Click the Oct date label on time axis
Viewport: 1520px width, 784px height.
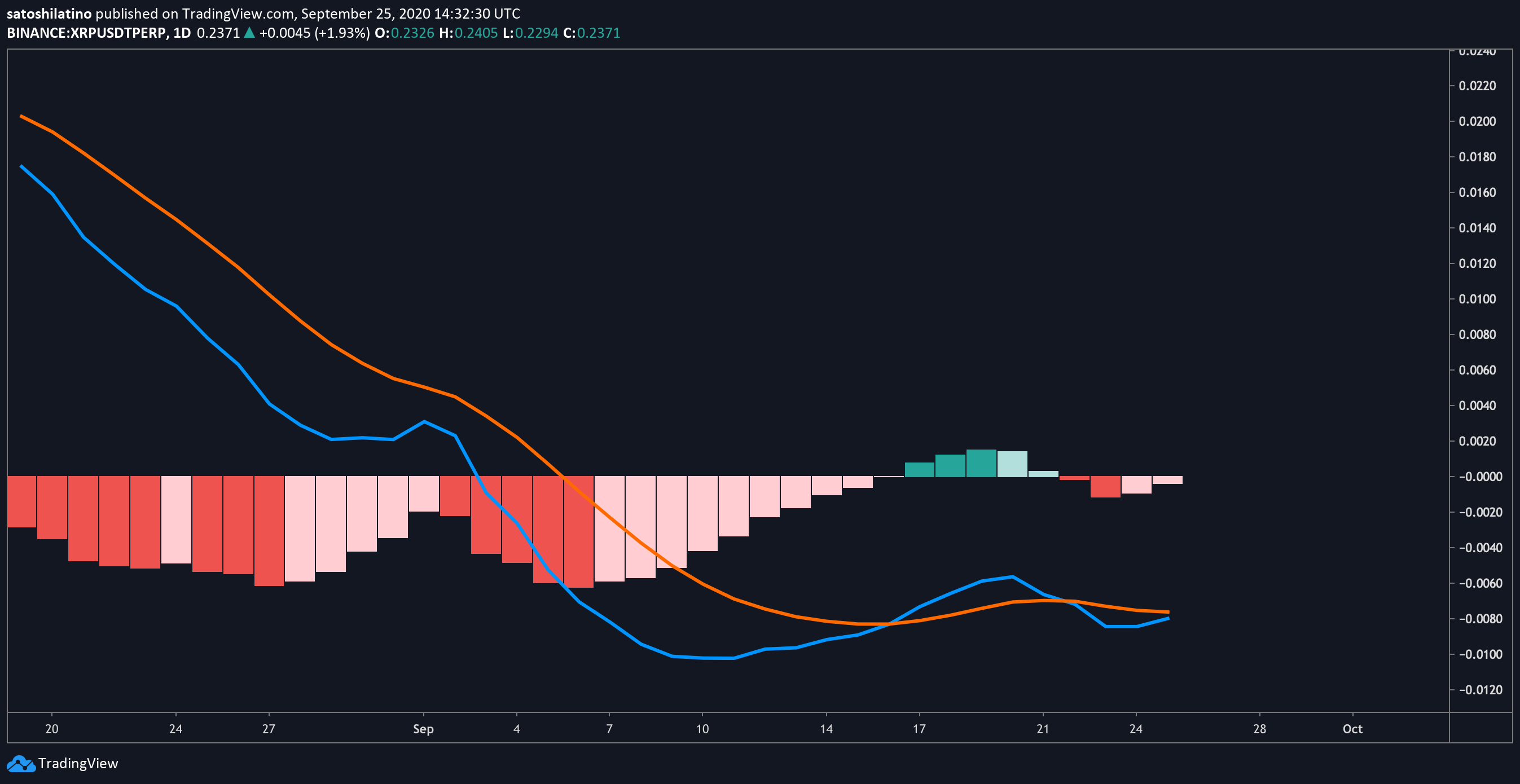(1352, 729)
